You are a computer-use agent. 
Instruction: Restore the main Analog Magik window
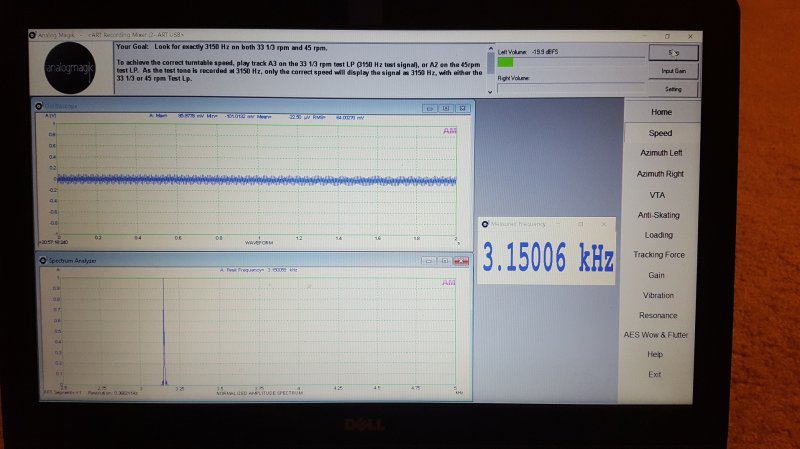click(667, 36)
